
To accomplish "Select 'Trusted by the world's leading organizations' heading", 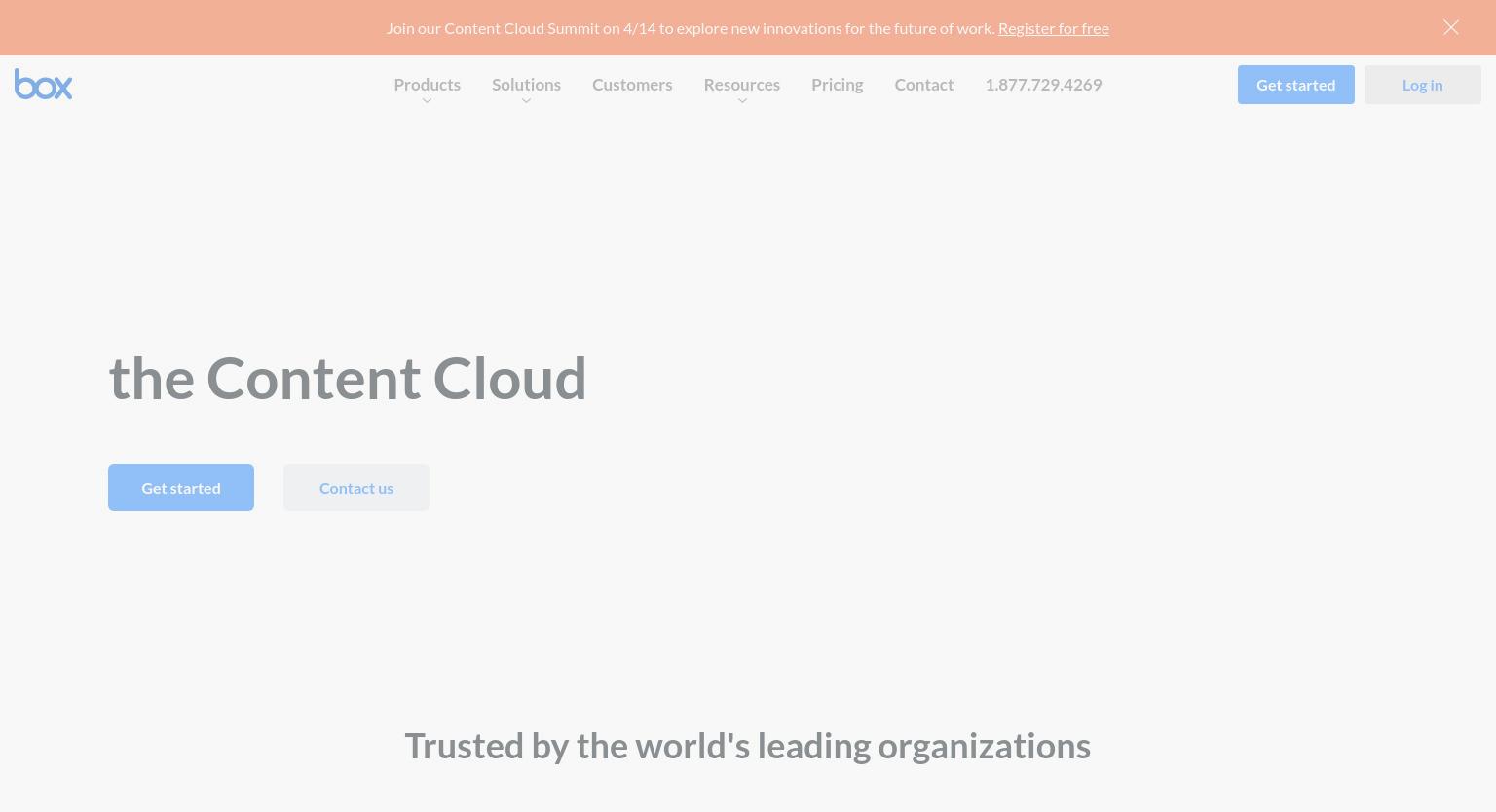I will coord(748,746).
